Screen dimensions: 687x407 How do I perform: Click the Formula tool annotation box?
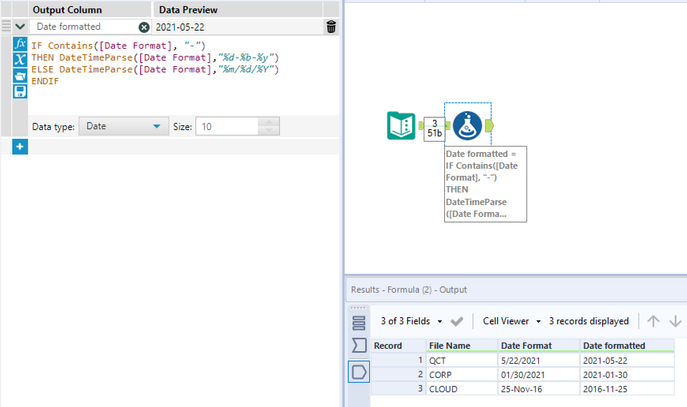pyautogui.click(x=485, y=184)
